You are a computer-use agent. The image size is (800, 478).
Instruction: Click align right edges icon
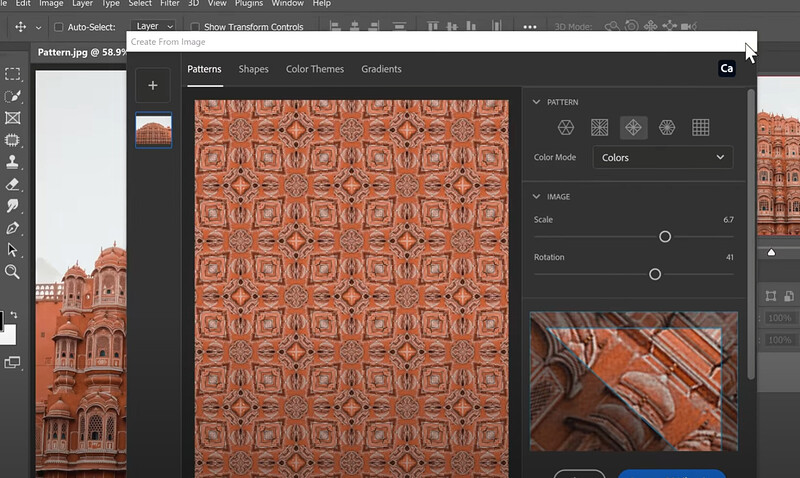[374, 26]
